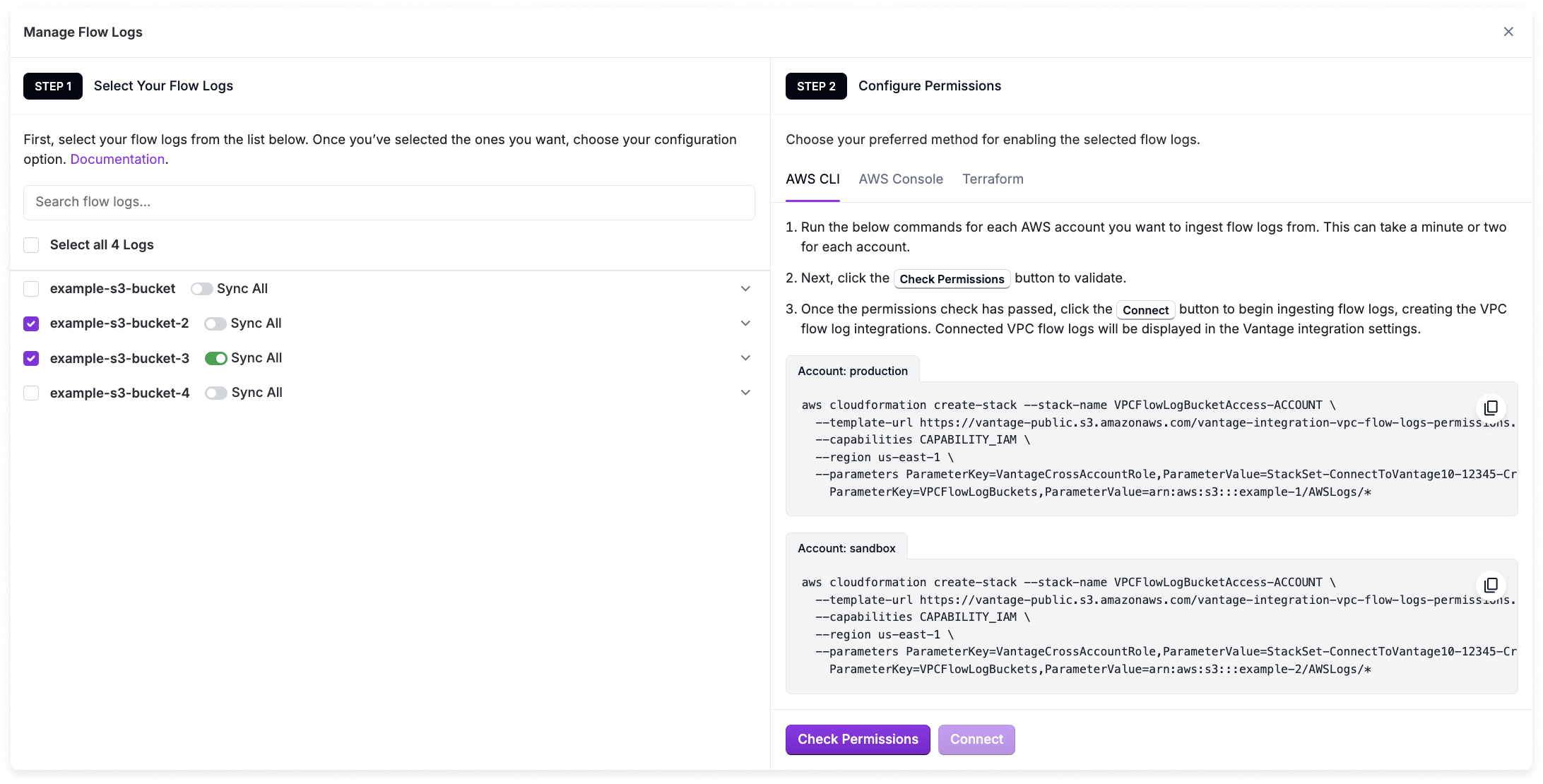
Task: Click the Select all 4 Logs label
Action: click(102, 245)
